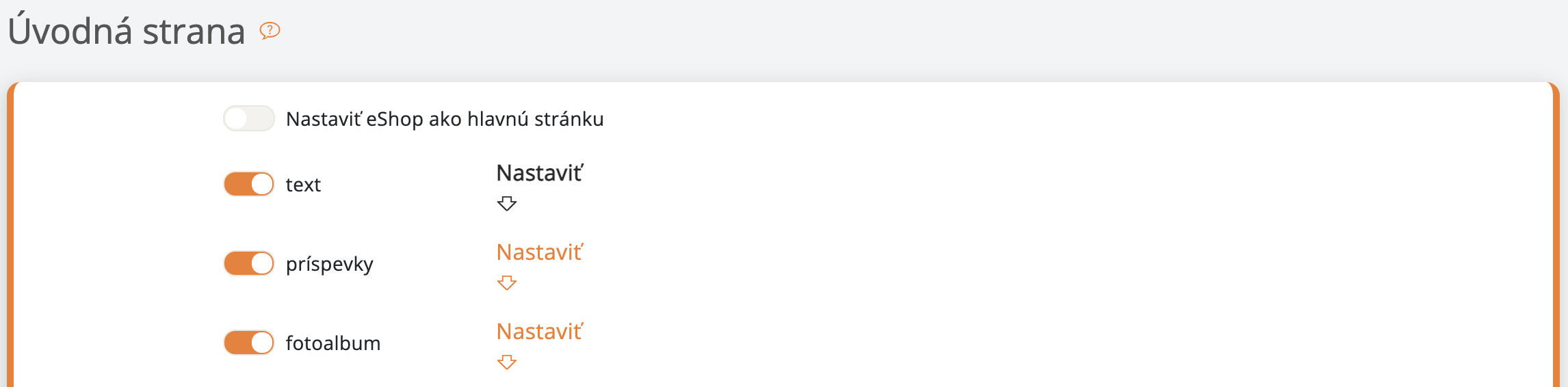The width and height of the screenshot is (1568, 387).
Task: Turn off the príspevky toggle
Action: click(249, 263)
